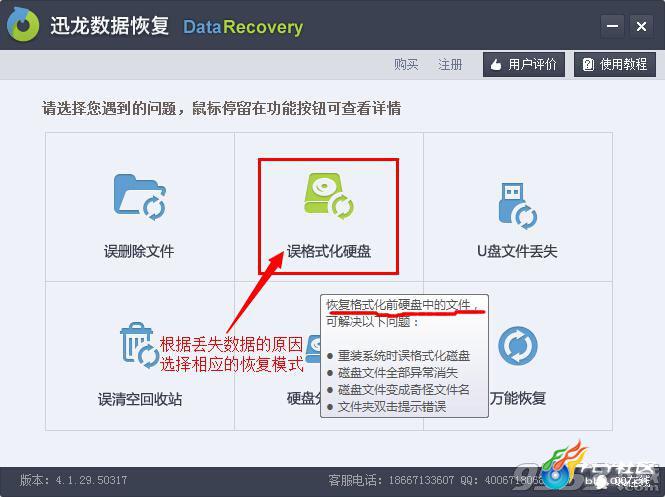
Task: Click the deleted files folder recovery icon
Action: point(140,197)
